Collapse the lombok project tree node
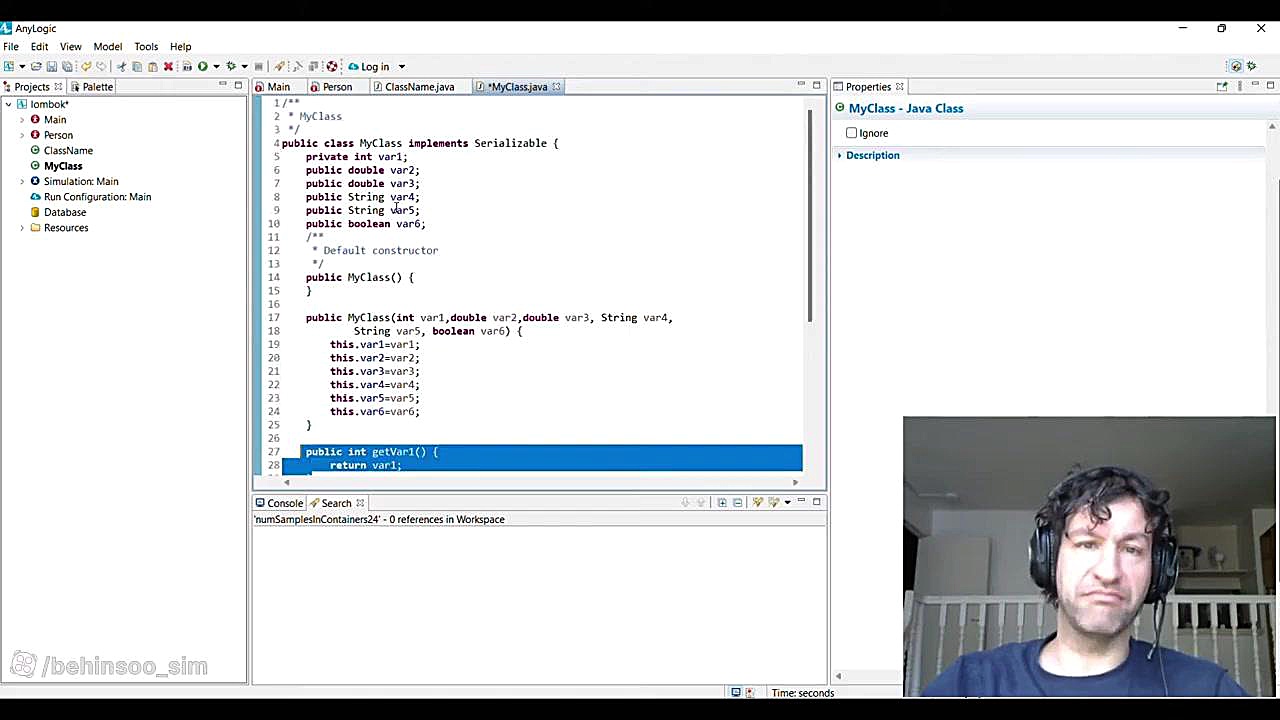 (x=8, y=104)
